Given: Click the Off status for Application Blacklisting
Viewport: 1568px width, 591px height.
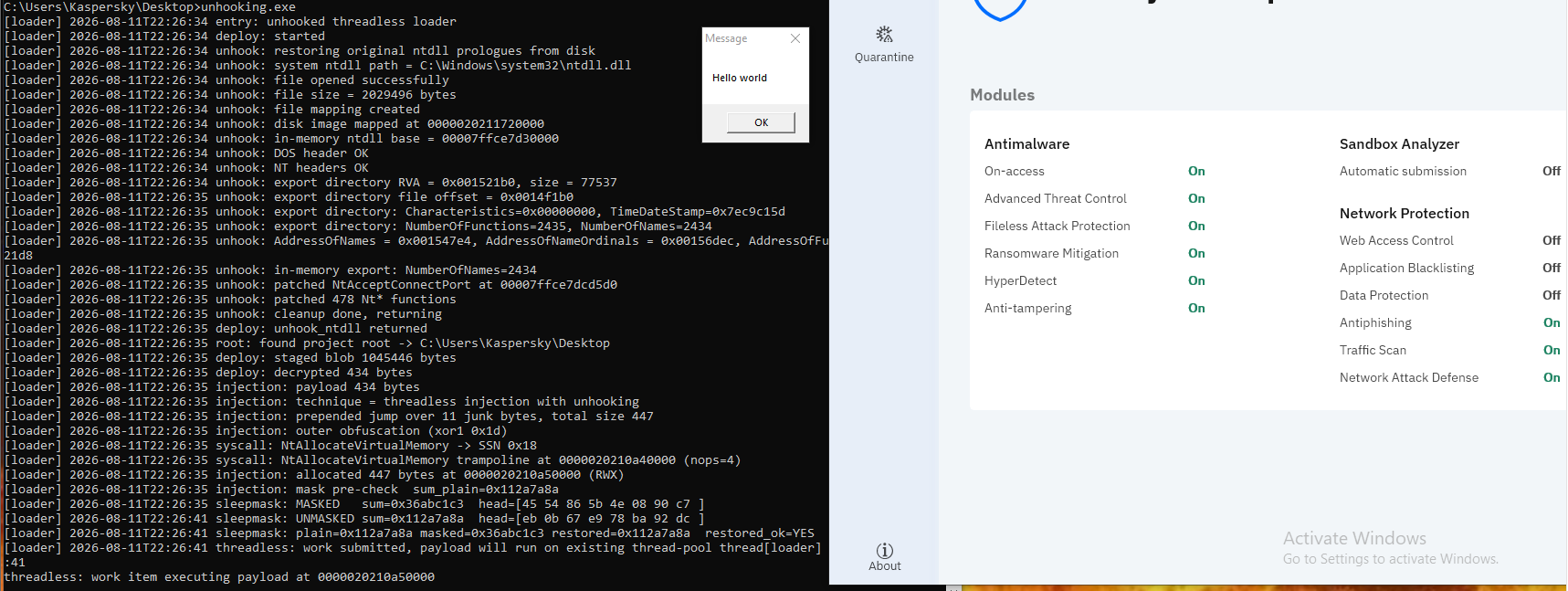Looking at the screenshot, I should [1552, 268].
